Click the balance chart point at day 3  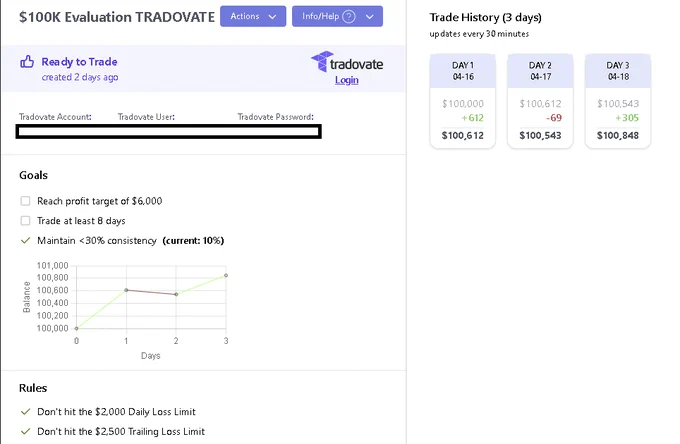coord(226,275)
